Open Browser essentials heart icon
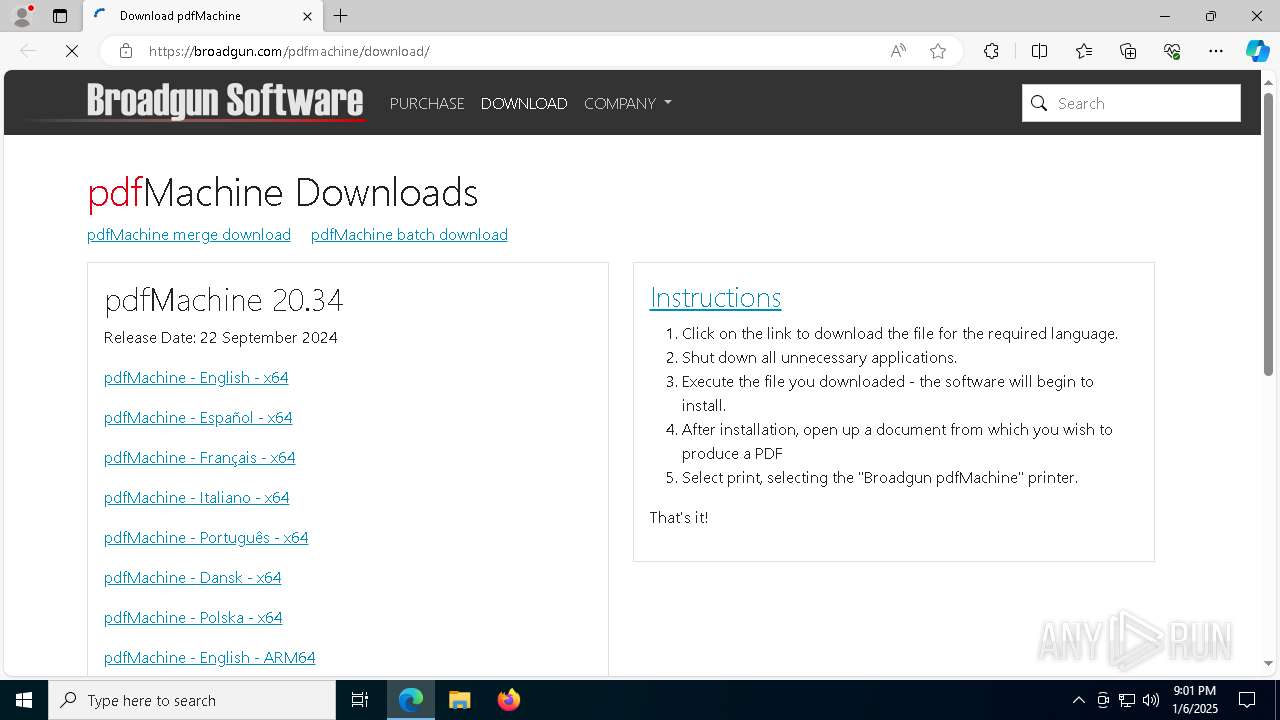The image size is (1280, 720). tap(1172, 51)
